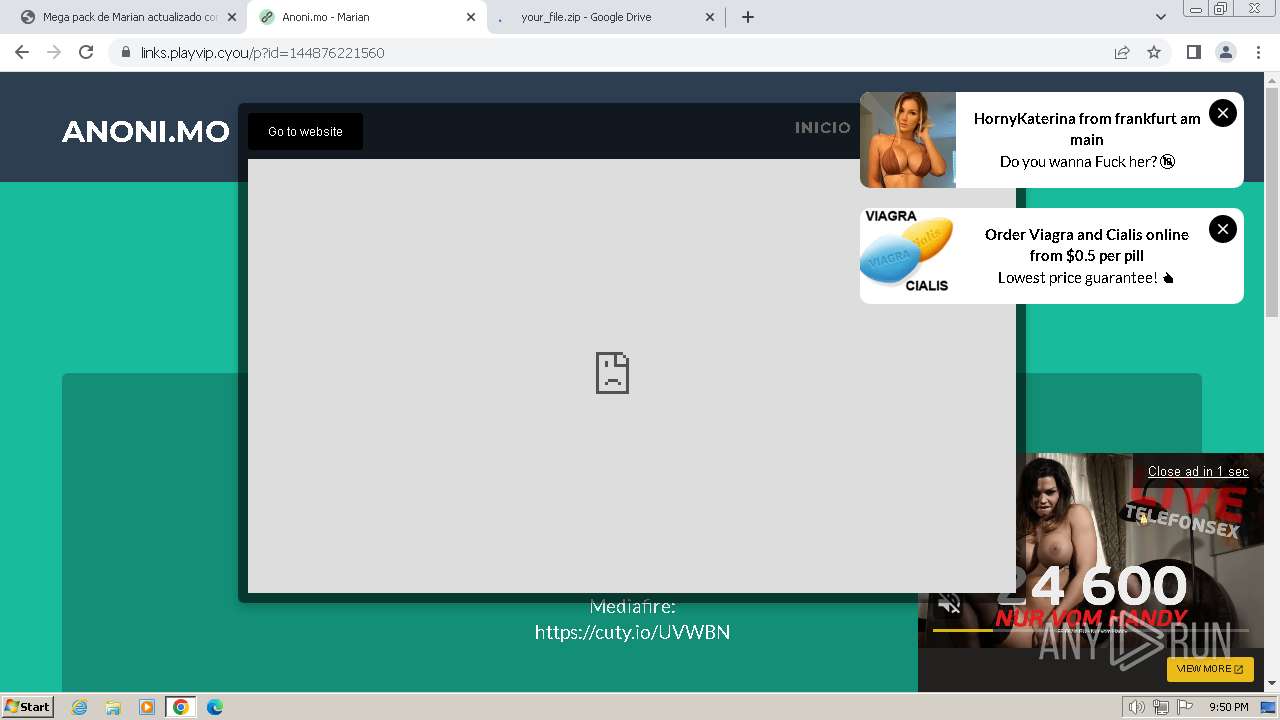Close the Anoni.mo - Marian tab
The width and height of the screenshot is (1280, 720).
471,17
